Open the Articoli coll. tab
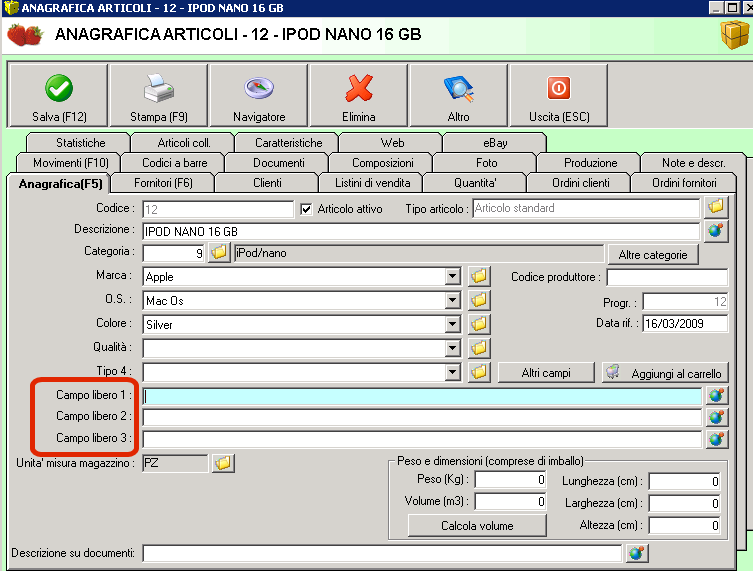Viewport: 753px width, 571px height. (183, 143)
